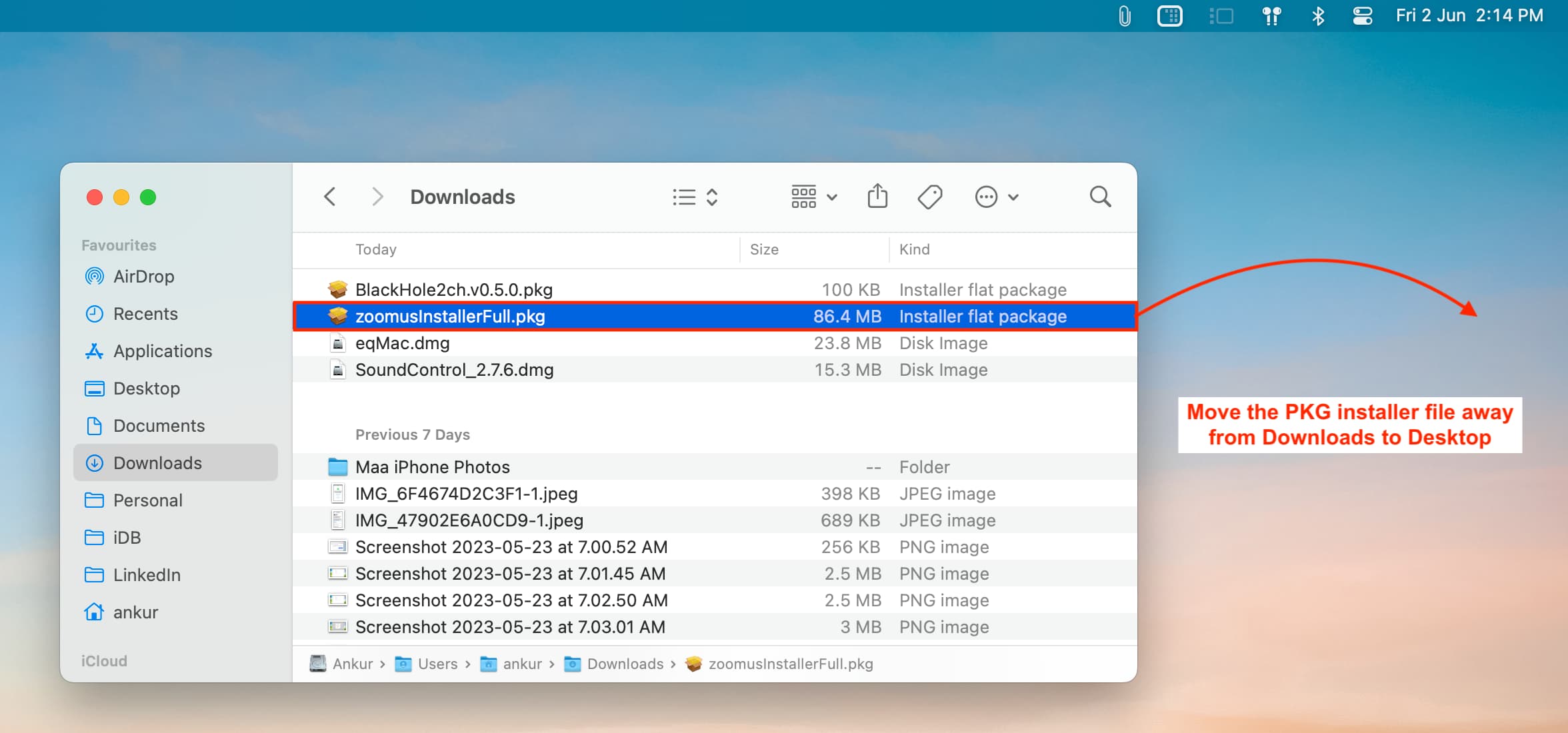Screen dimensions: 1568x733
Task: Select zoomusInstallerFull.pkg file
Action: coord(715,316)
